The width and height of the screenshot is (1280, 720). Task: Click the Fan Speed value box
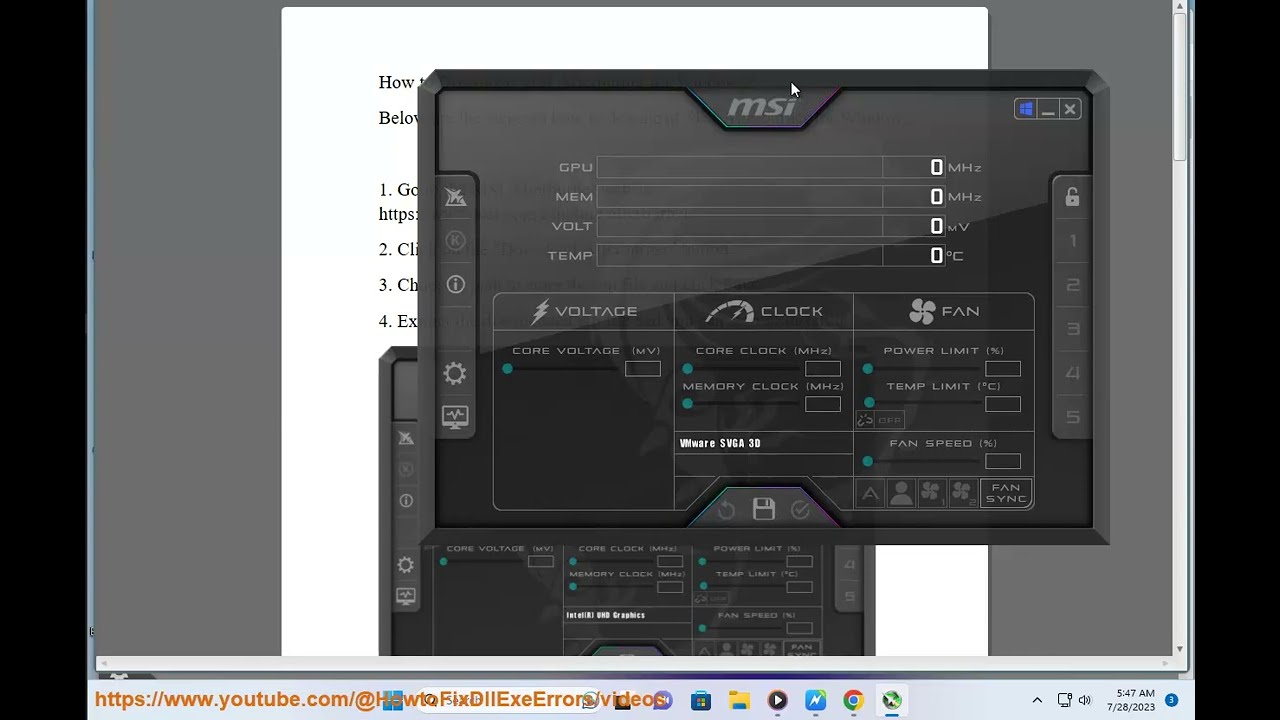pyautogui.click(x=1003, y=461)
